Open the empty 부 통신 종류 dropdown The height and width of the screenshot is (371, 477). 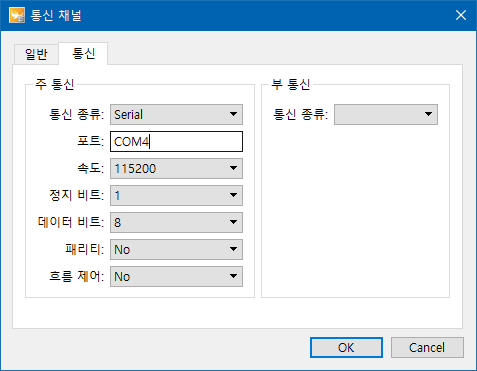(x=386, y=114)
